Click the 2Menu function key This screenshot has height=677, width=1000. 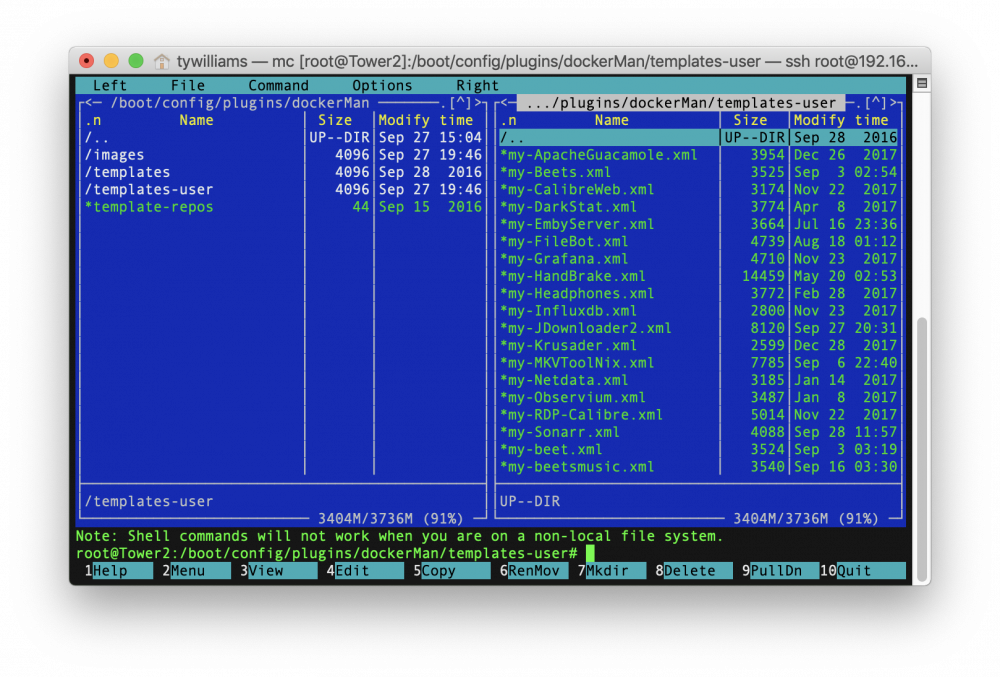click(196, 571)
